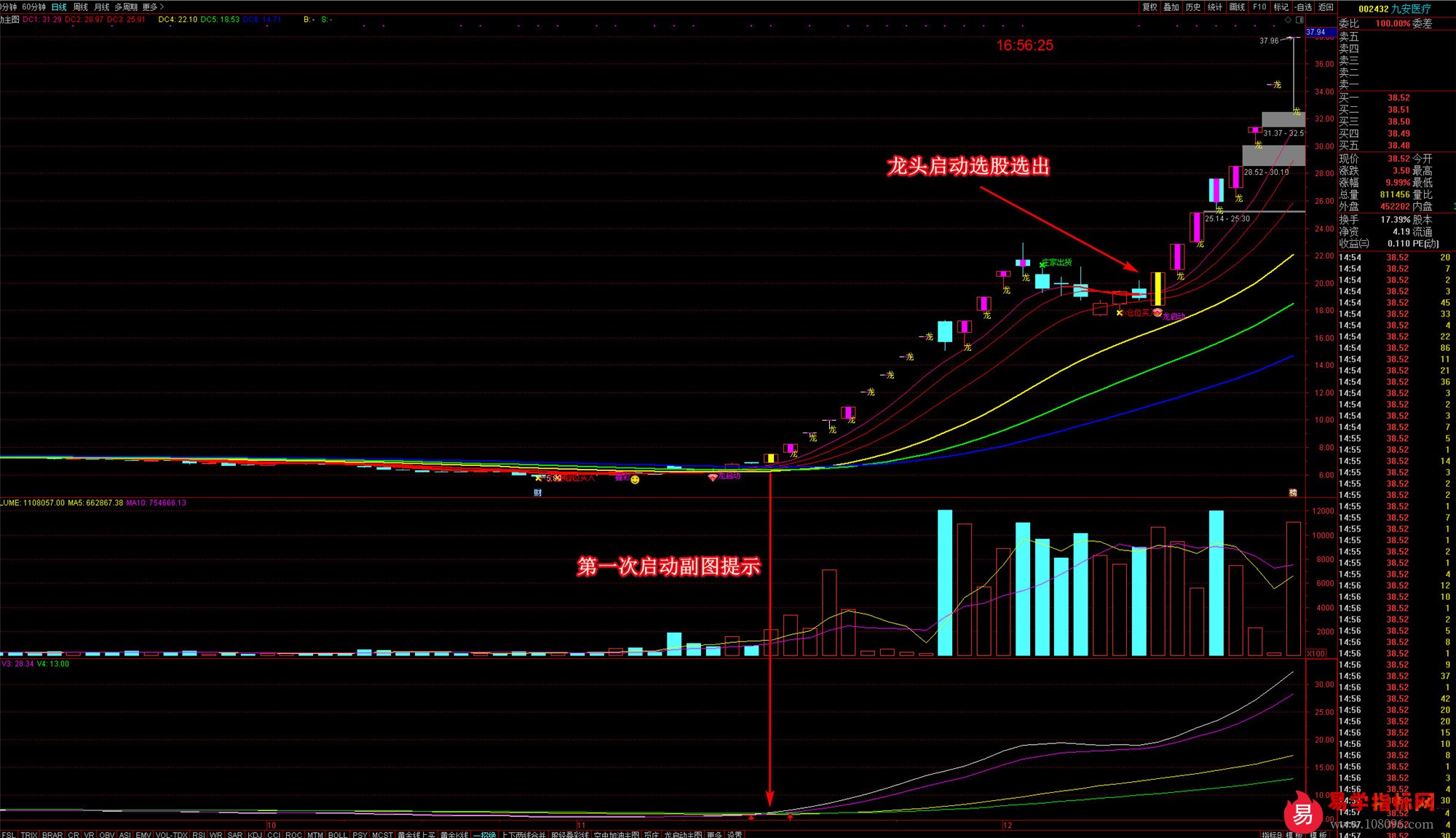Select the MCST indicator tab
Screen dimensions: 1456x838
tap(382, 834)
